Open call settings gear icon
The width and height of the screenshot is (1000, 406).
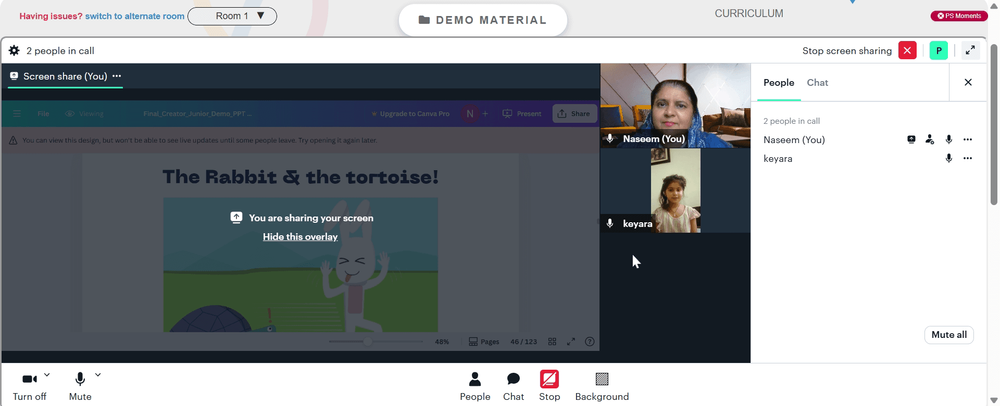14,50
